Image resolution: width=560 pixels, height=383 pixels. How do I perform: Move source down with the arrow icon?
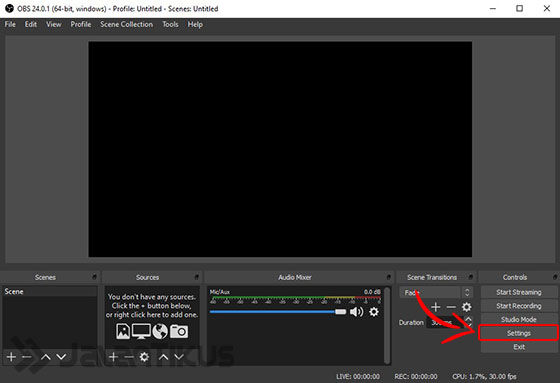pyautogui.click(x=179, y=357)
